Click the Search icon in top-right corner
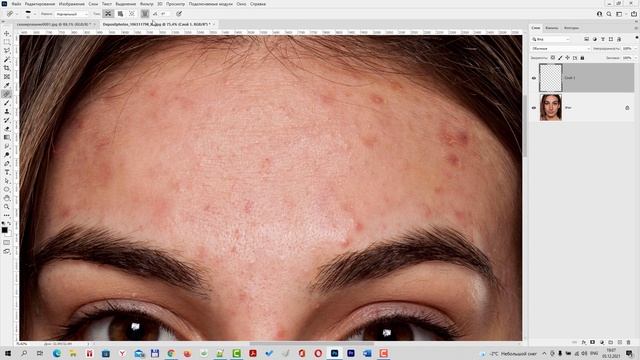The image size is (640, 360). point(609,14)
